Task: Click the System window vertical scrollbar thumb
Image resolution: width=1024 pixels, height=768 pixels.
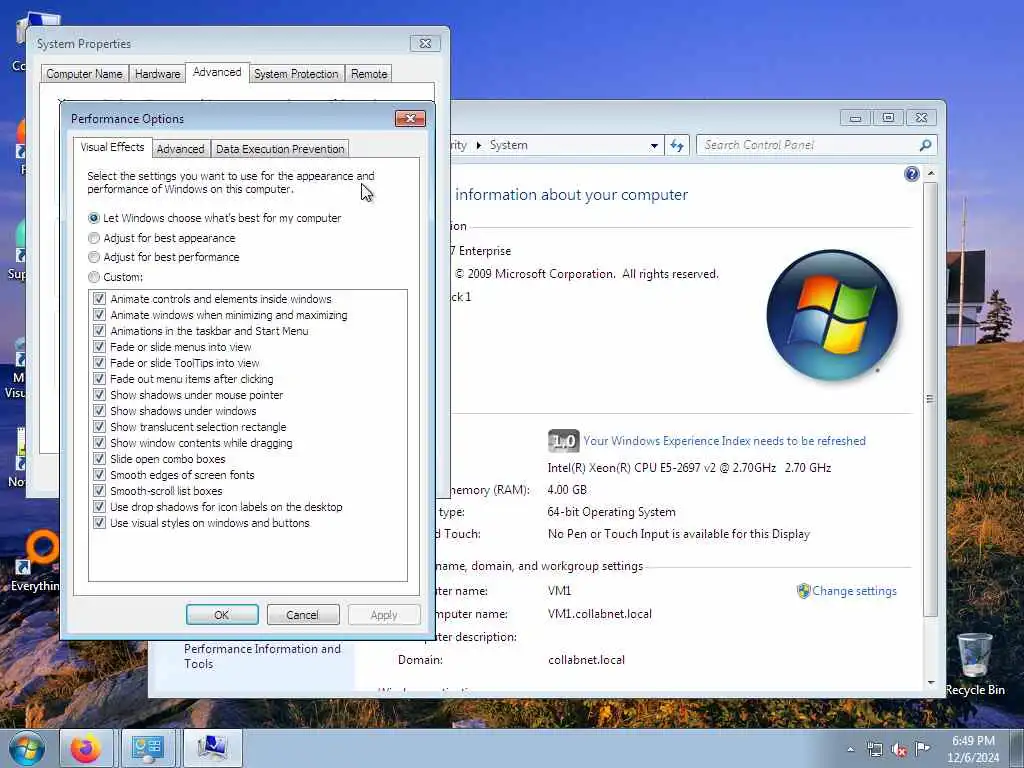Action: tap(931, 398)
